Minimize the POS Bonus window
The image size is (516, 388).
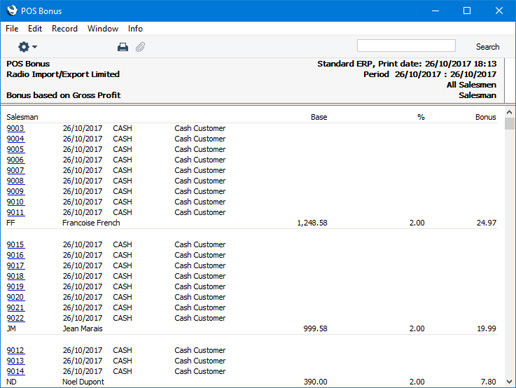click(x=435, y=11)
